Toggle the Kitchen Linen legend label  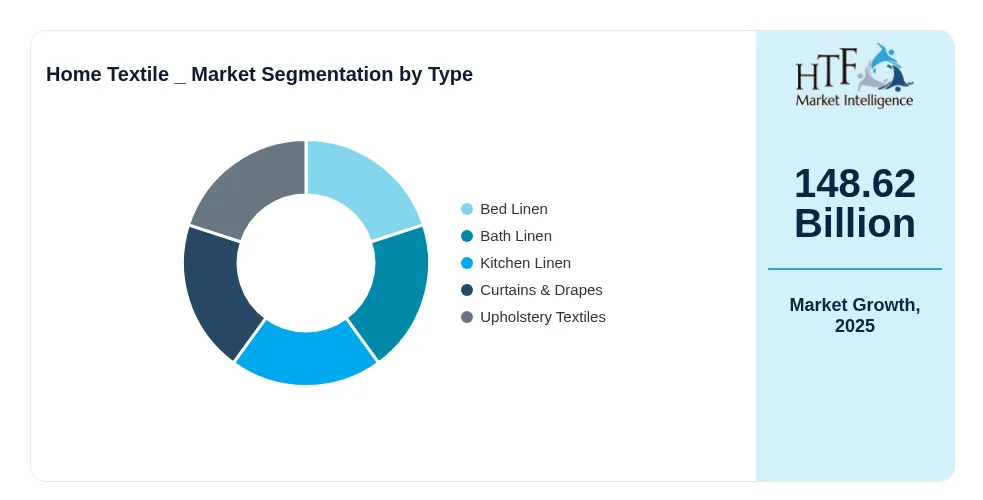click(x=525, y=263)
